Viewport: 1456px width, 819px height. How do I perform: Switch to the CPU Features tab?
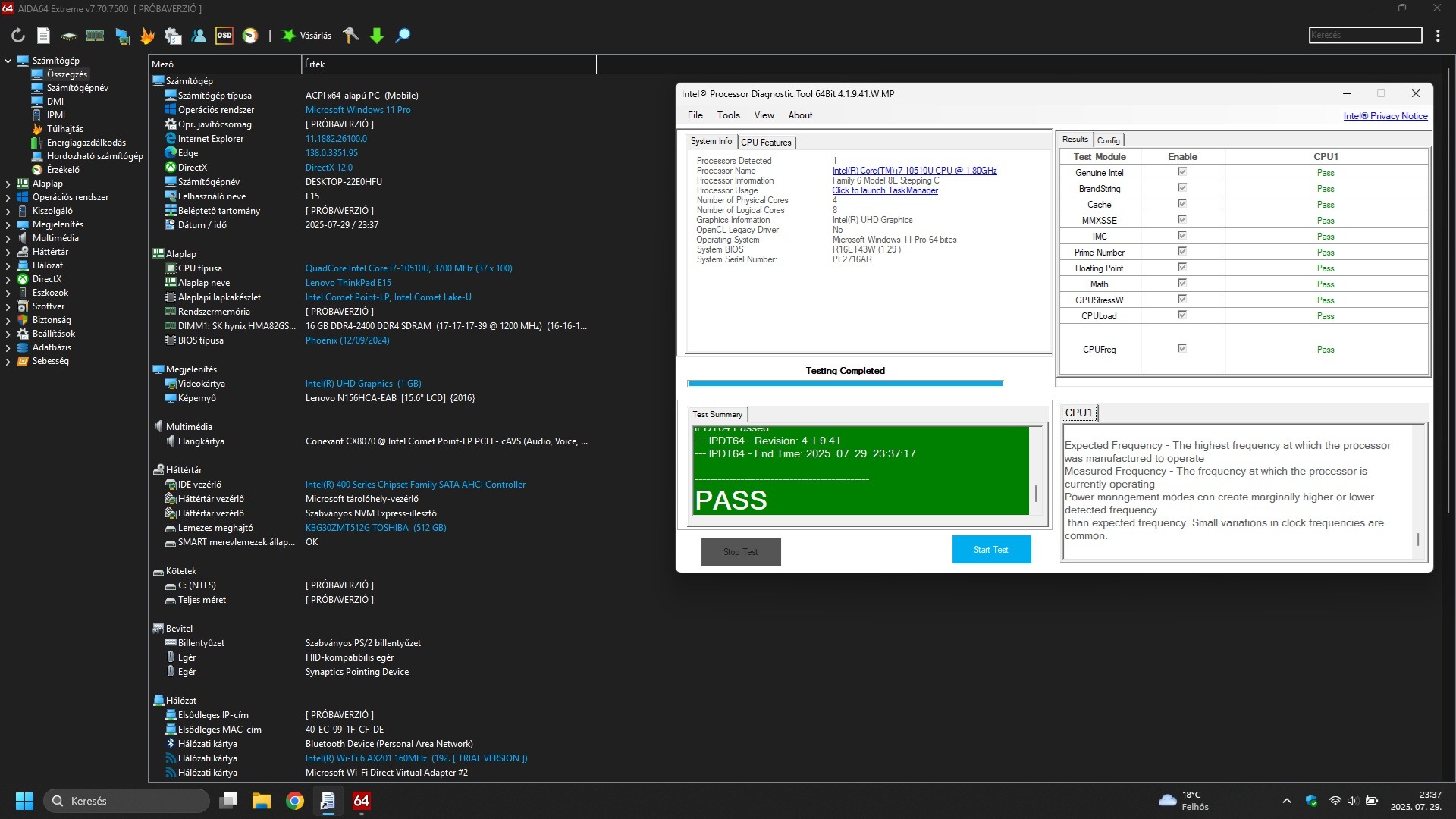pos(766,142)
